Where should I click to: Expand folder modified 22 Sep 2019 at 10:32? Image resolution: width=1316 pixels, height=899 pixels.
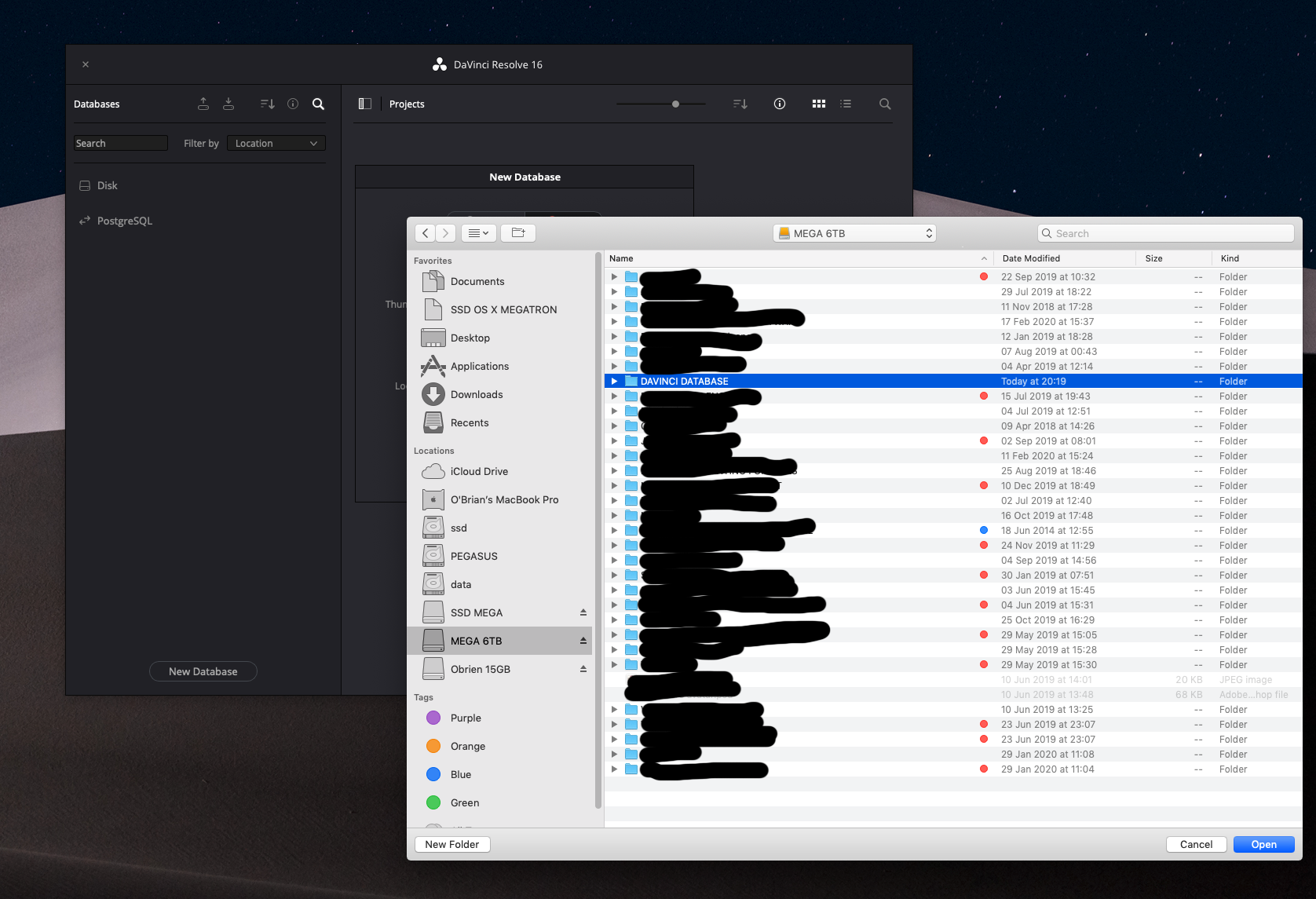tap(614, 277)
